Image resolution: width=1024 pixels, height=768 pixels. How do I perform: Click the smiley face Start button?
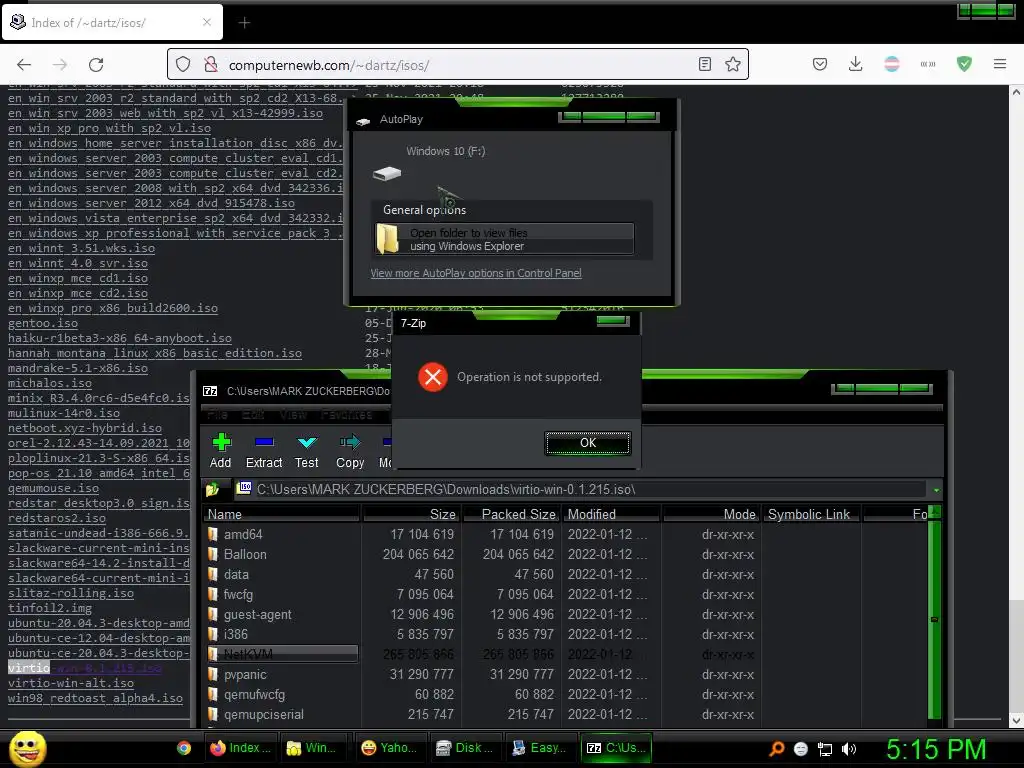[27, 748]
